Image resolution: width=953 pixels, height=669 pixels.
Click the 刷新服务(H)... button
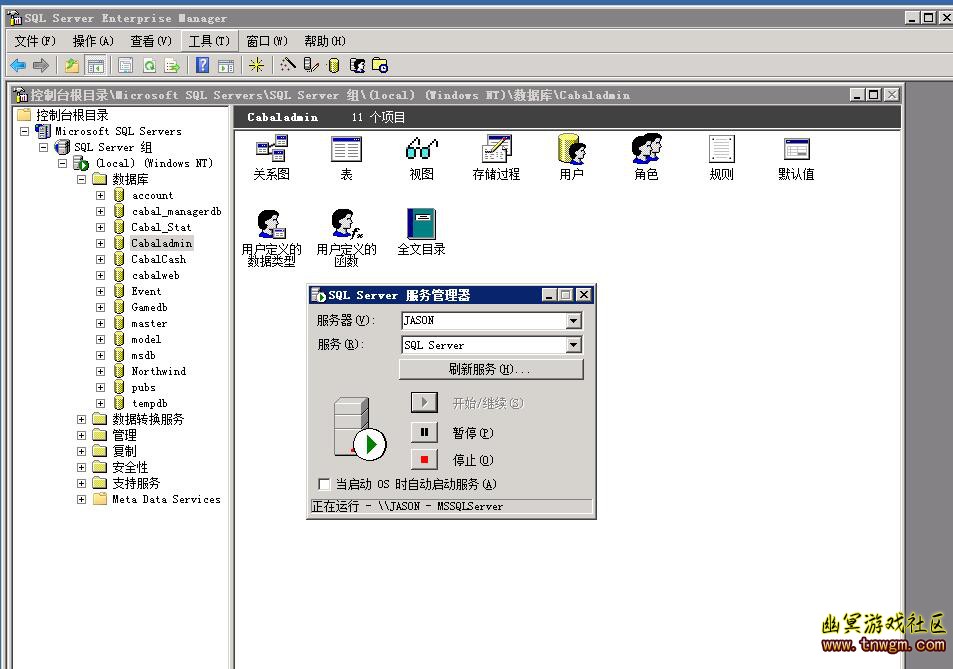(x=491, y=369)
